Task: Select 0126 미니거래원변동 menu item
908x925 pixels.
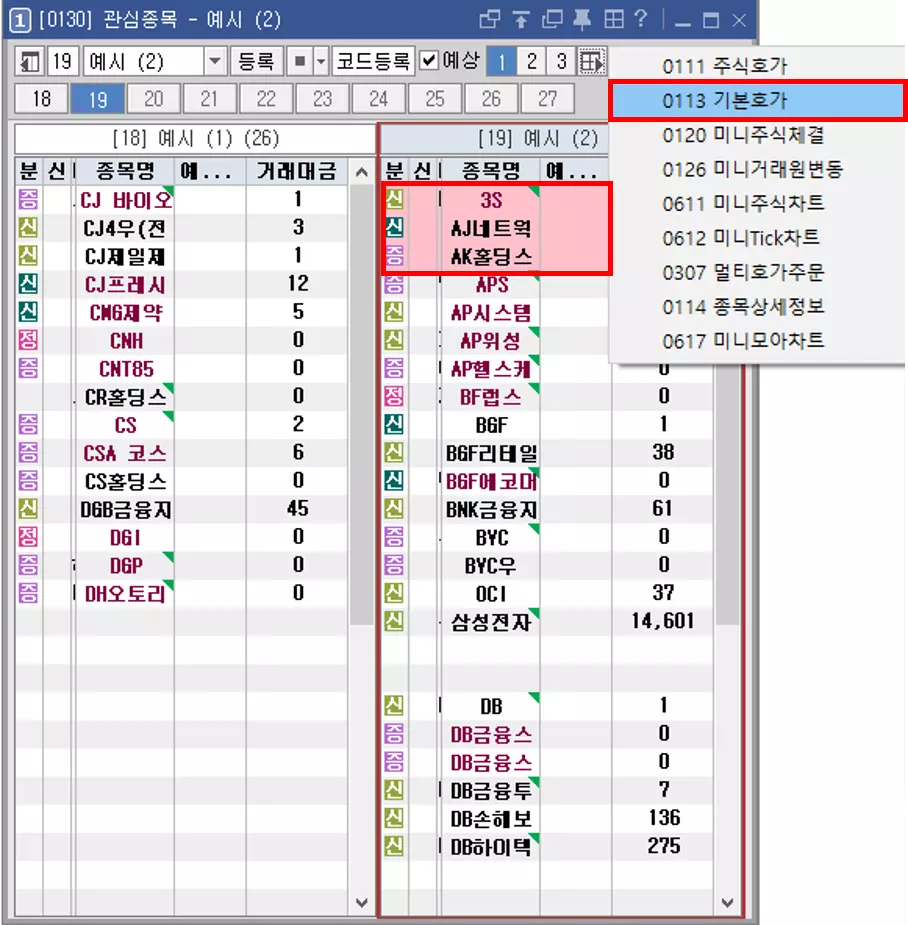Action: pyautogui.click(x=757, y=170)
